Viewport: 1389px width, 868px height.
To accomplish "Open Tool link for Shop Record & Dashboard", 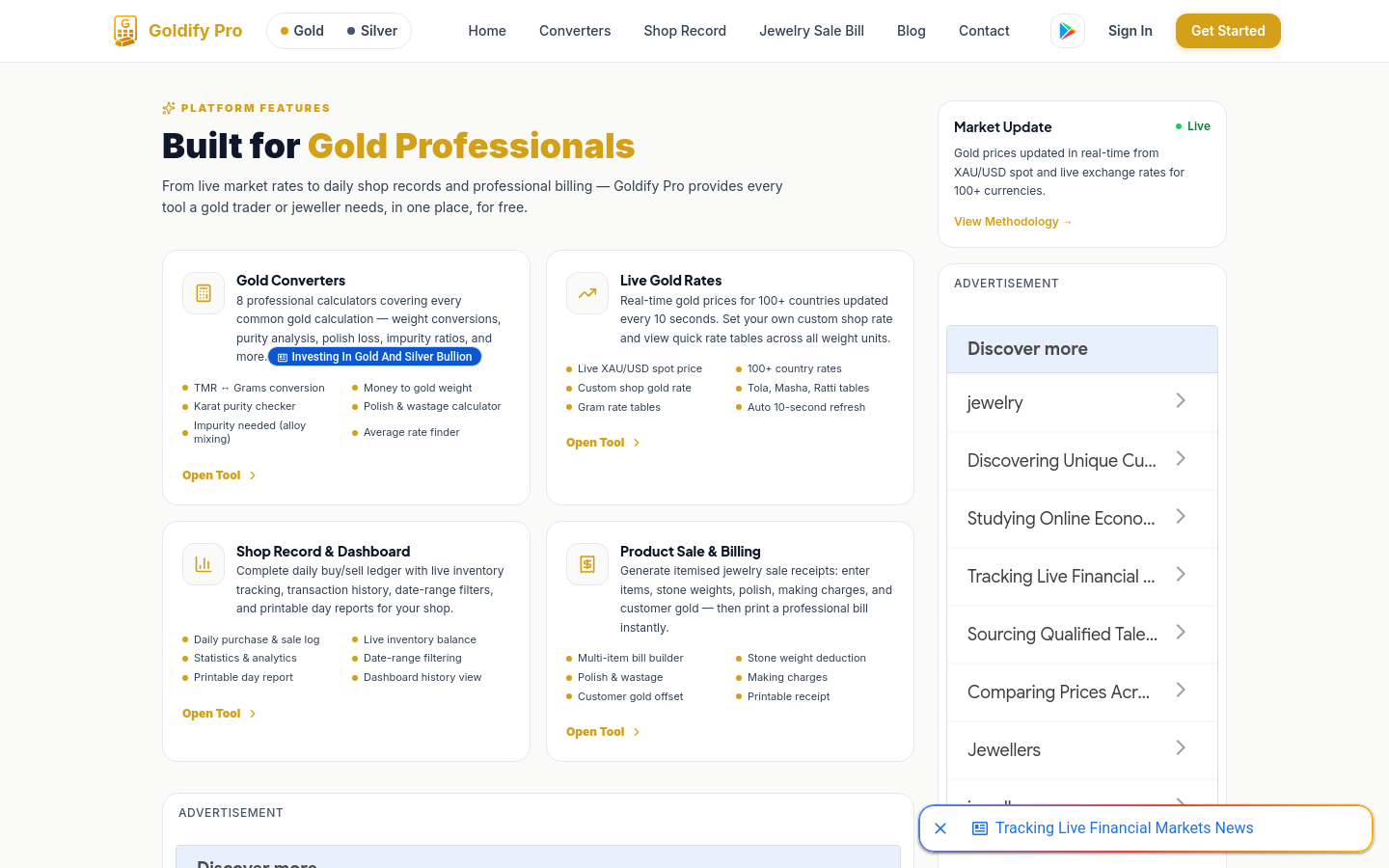I will [219, 714].
